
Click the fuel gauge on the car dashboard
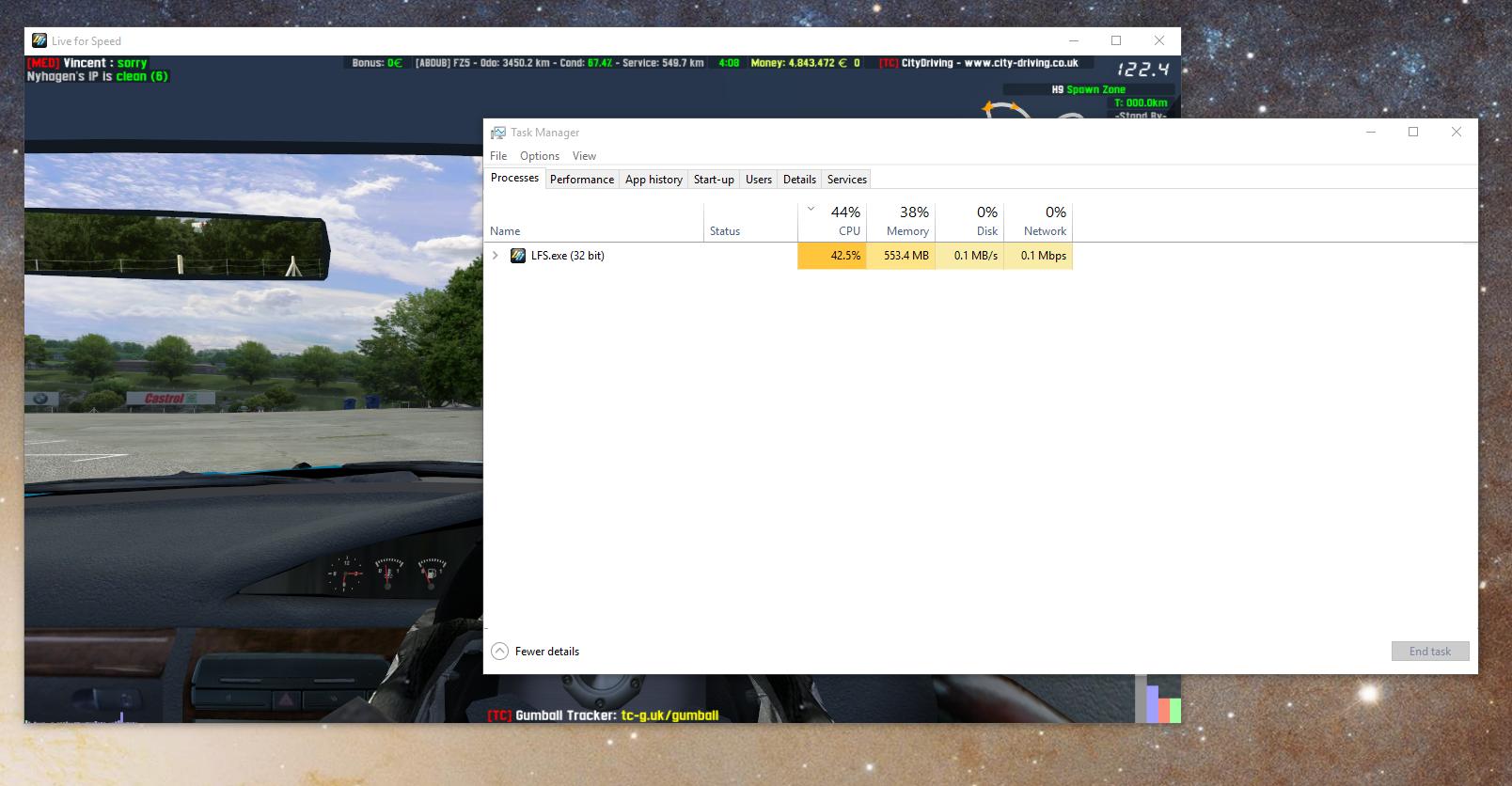point(432,573)
